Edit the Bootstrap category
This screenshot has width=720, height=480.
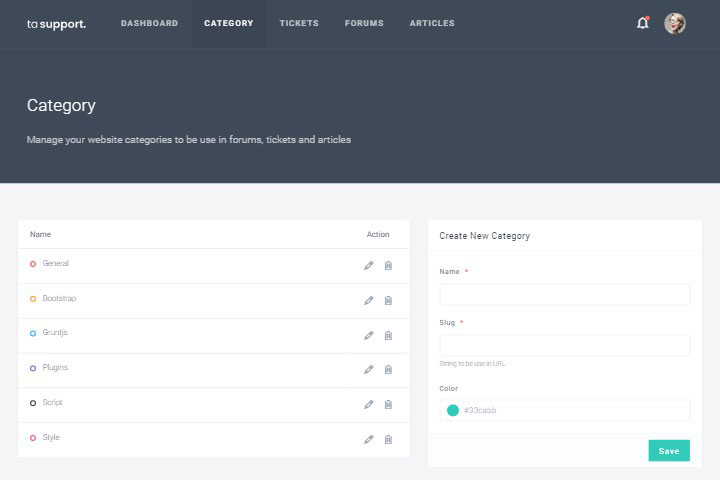coord(368,300)
